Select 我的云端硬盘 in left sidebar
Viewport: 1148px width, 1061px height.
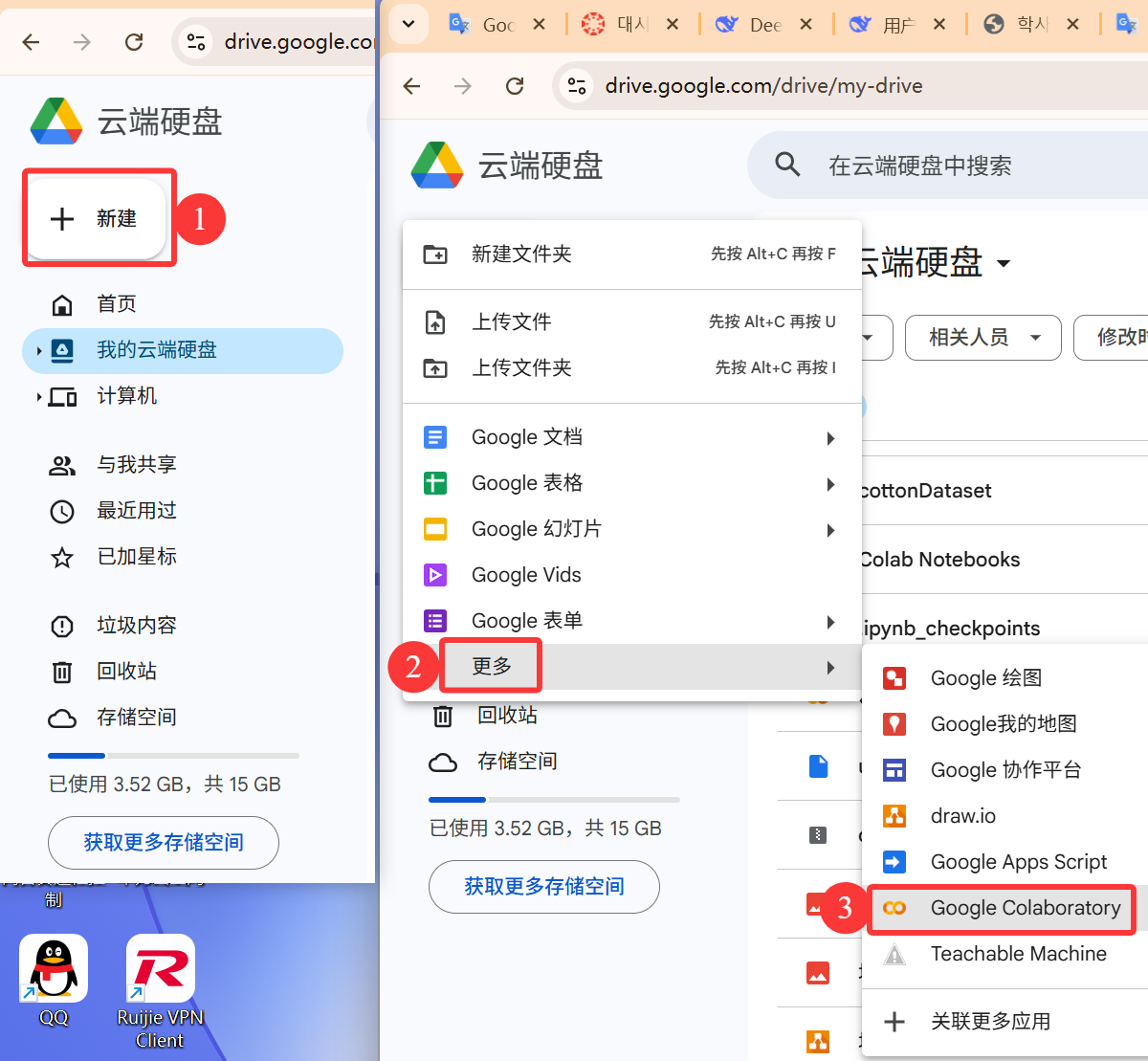pyautogui.click(x=183, y=350)
